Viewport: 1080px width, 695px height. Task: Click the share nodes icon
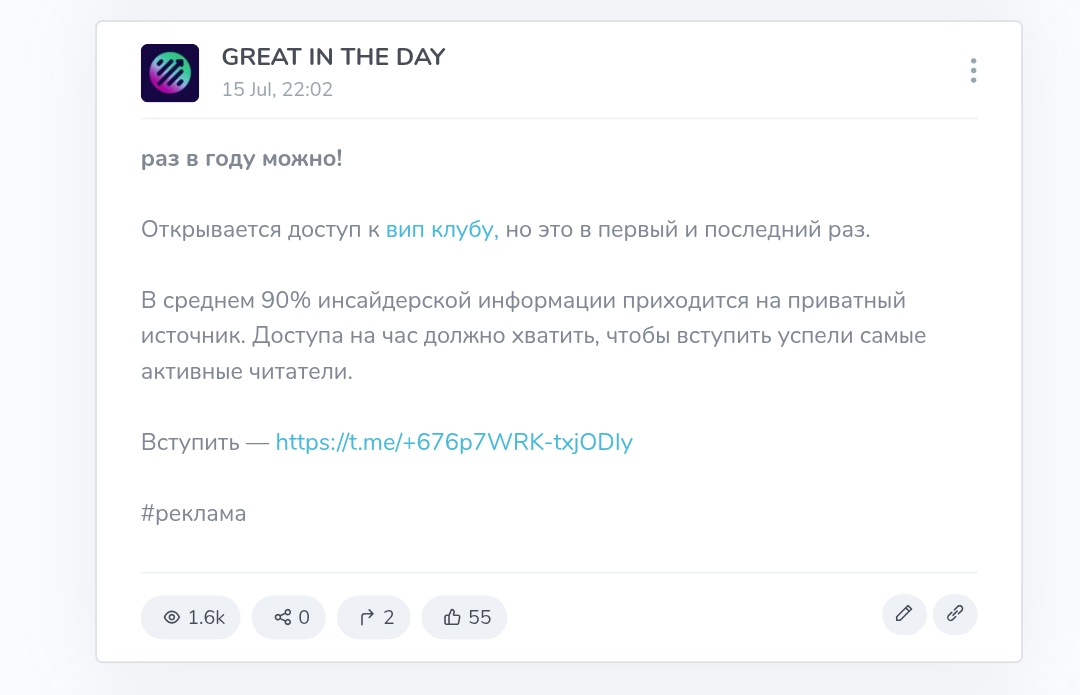coord(283,617)
